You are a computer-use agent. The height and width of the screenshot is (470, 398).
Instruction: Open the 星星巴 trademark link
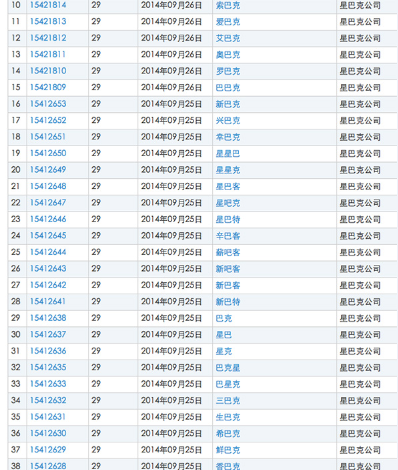(x=228, y=154)
